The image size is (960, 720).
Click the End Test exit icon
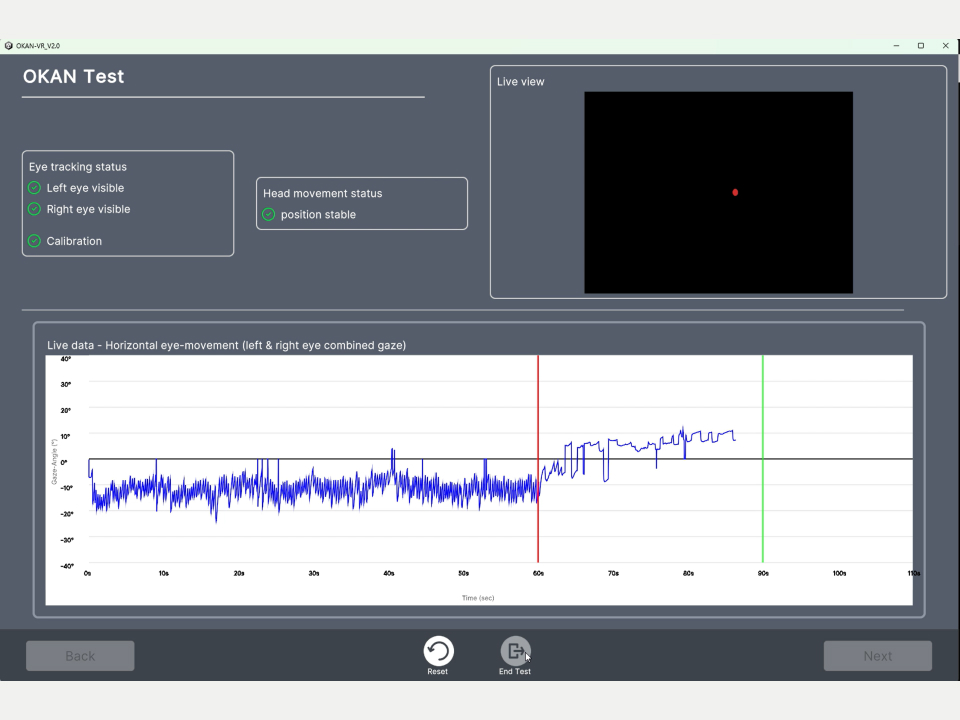click(x=516, y=651)
